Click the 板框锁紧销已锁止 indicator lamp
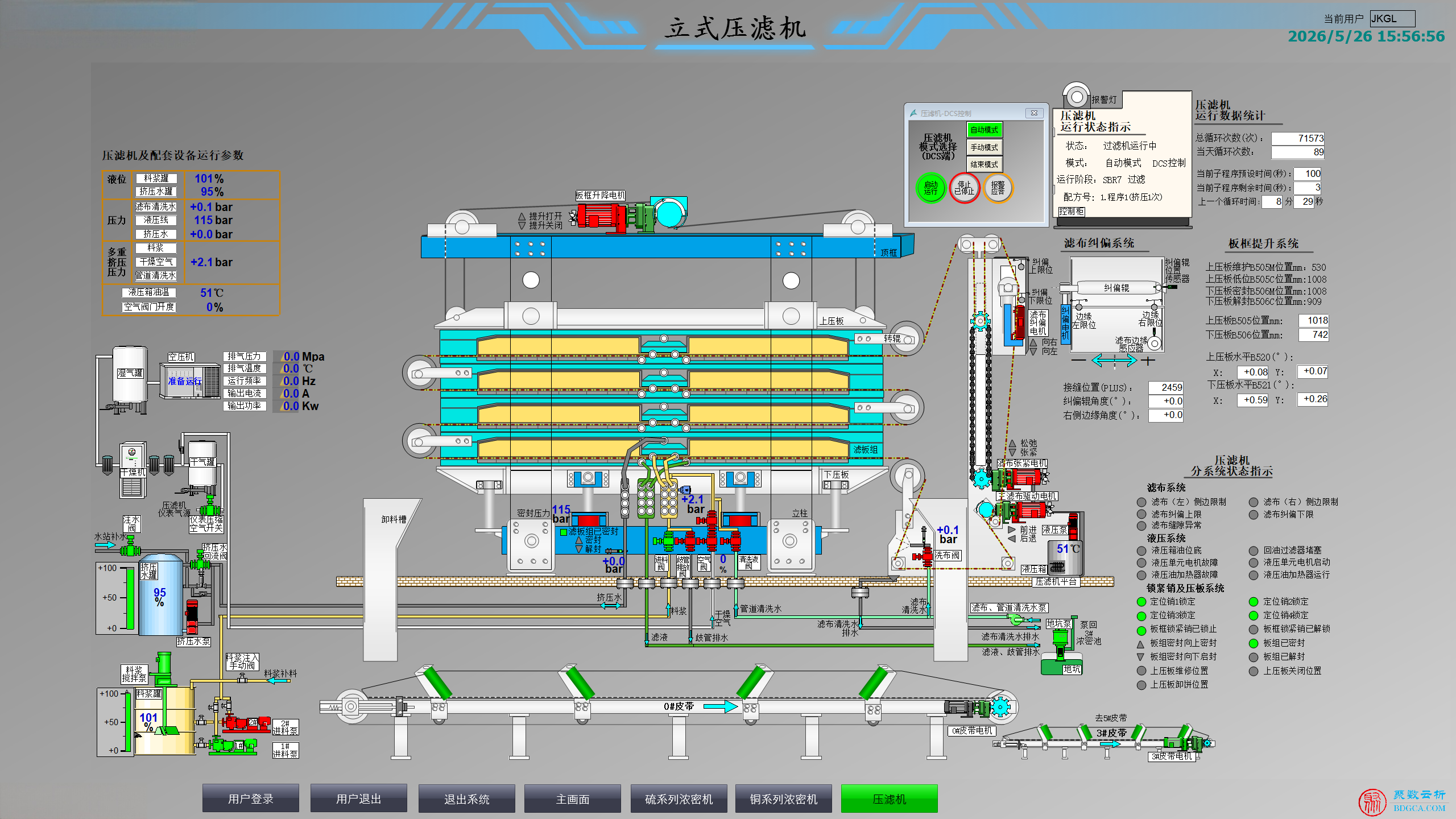The width and height of the screenshot is (1456, 819). click(x=1141, y=630)
